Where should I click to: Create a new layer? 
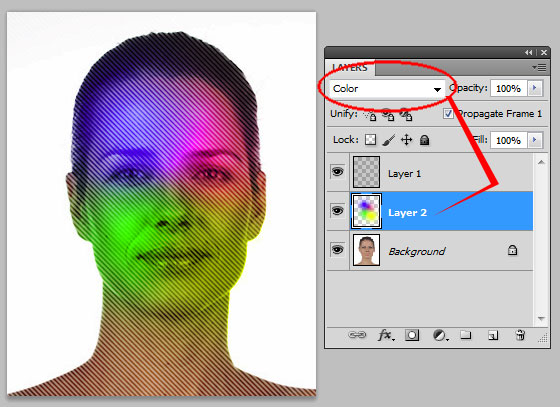click(493, 335)
